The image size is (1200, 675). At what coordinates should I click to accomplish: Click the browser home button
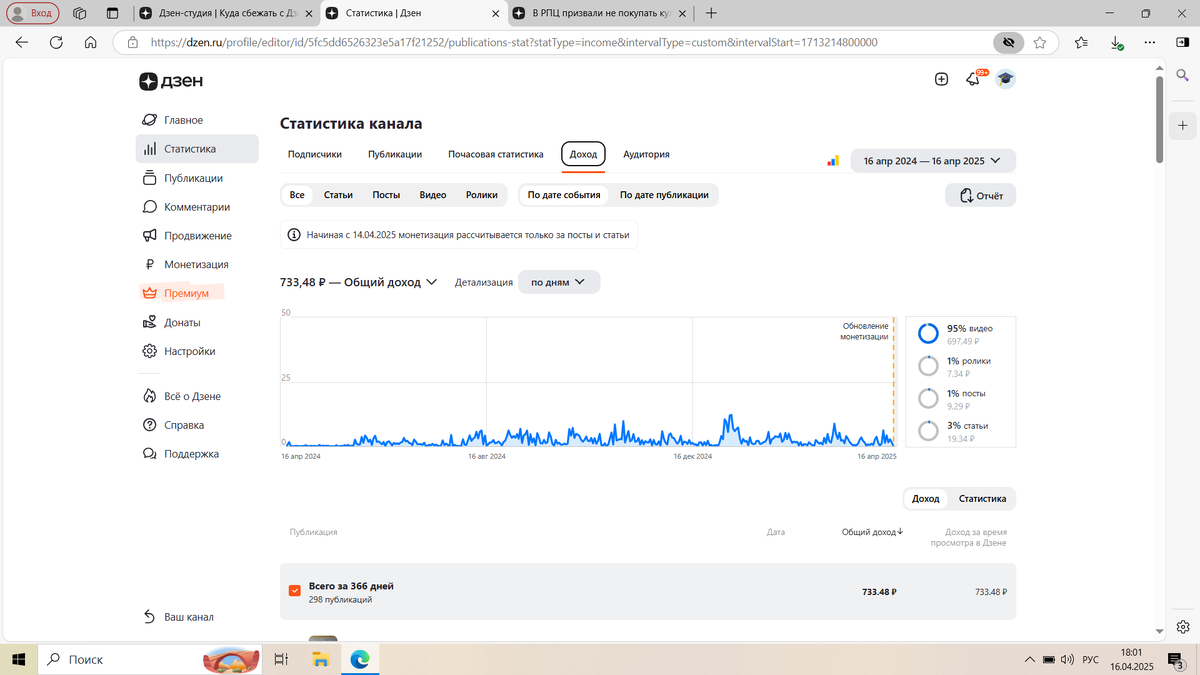[90, 43]
